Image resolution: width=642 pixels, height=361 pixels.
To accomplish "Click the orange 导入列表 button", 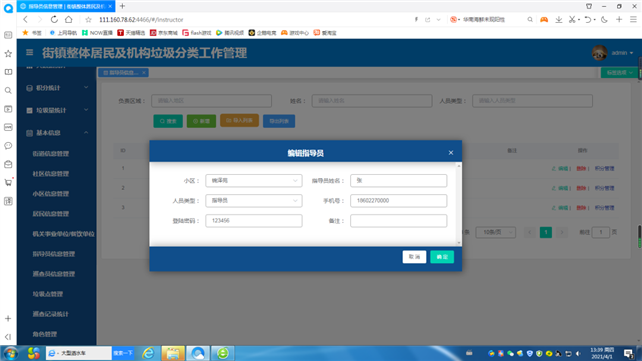I will (x=239, y=120).
